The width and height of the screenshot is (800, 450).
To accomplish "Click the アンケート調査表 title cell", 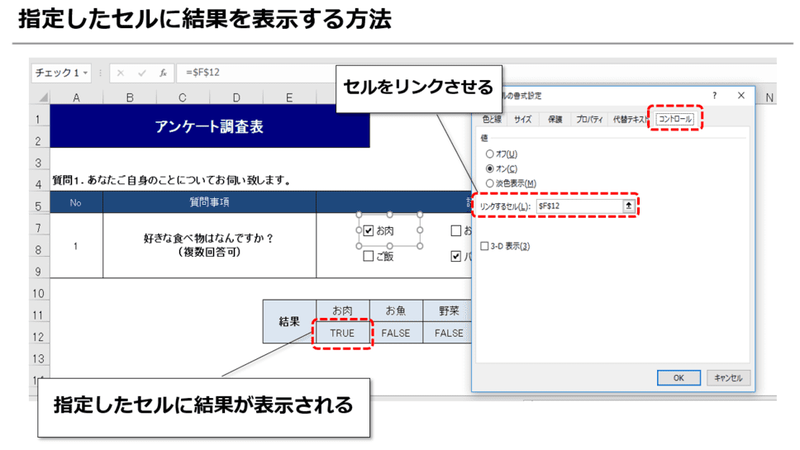I will pos(210,126).
